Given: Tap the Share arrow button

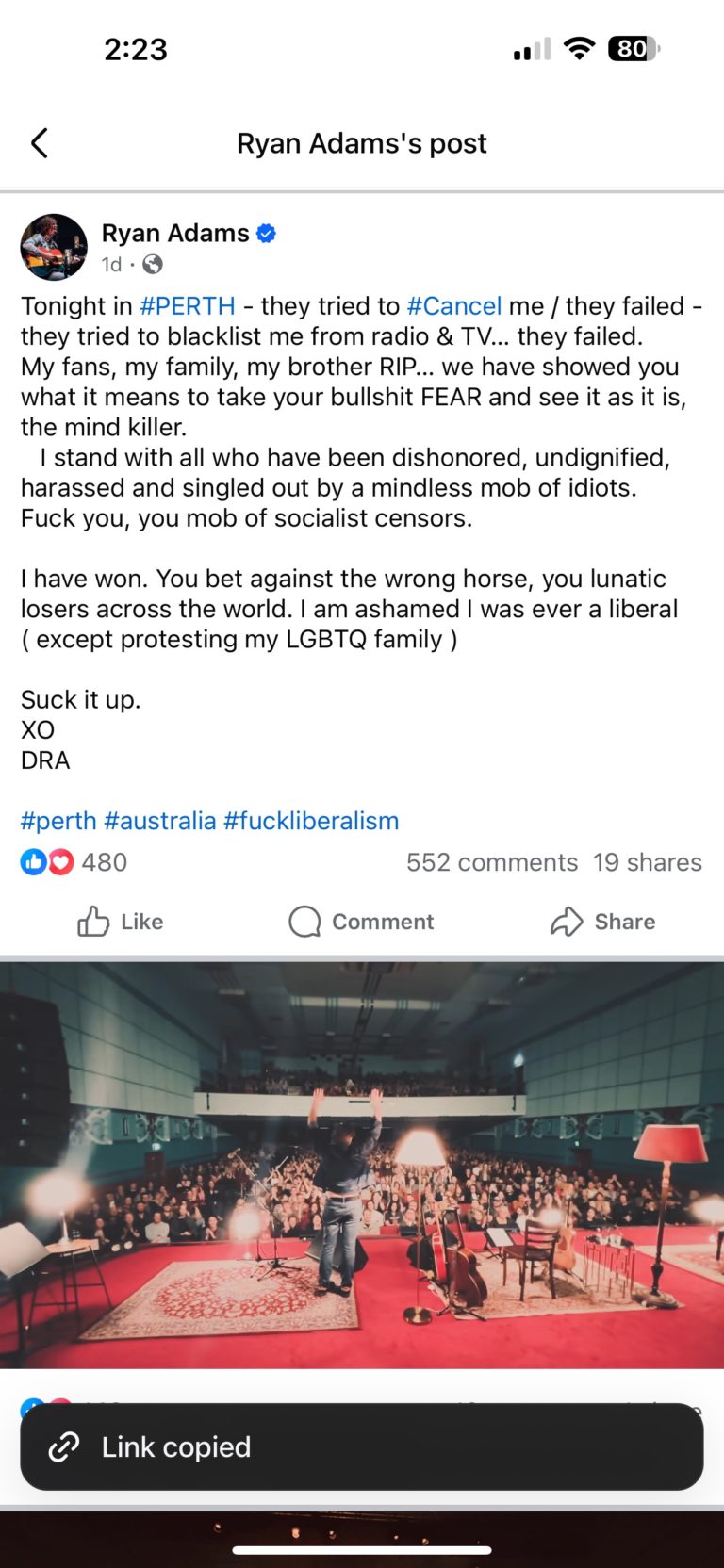Looking at the screenshot, I should coord(603,922).
